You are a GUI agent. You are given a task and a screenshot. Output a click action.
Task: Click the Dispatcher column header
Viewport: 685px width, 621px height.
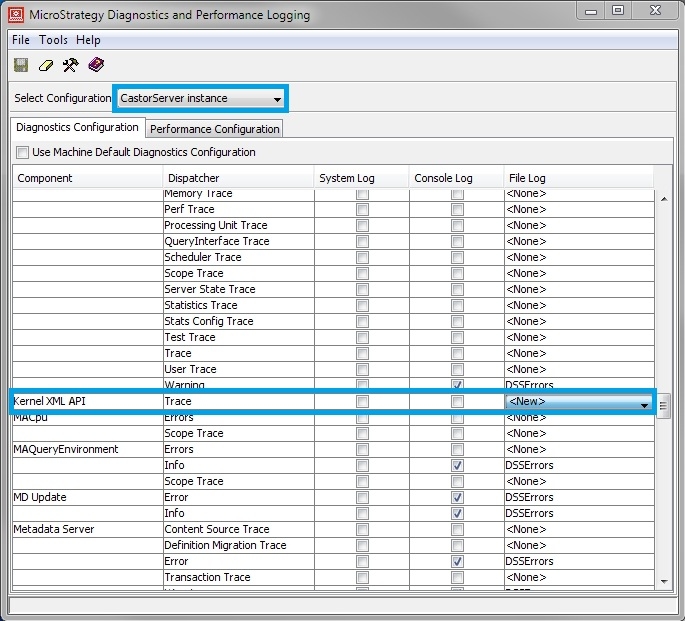[237, 178]
